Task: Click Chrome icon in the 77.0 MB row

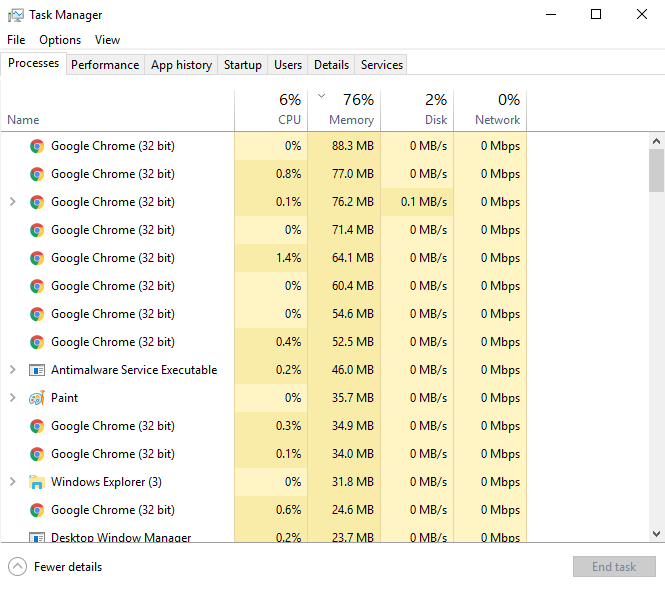Action: pyautogui.click(x=37, y=174)
